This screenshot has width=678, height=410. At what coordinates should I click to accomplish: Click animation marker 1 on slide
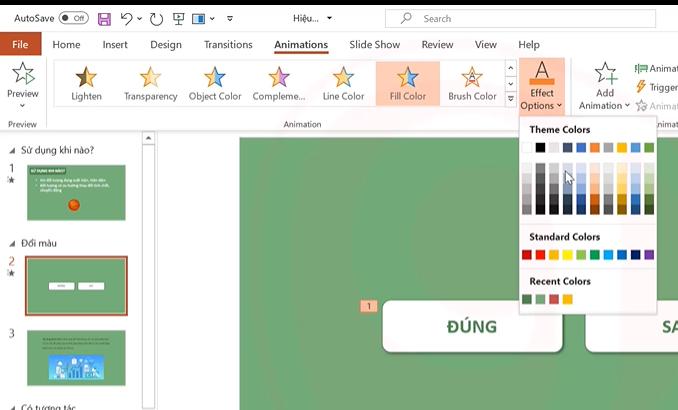[x=368, y=306]
